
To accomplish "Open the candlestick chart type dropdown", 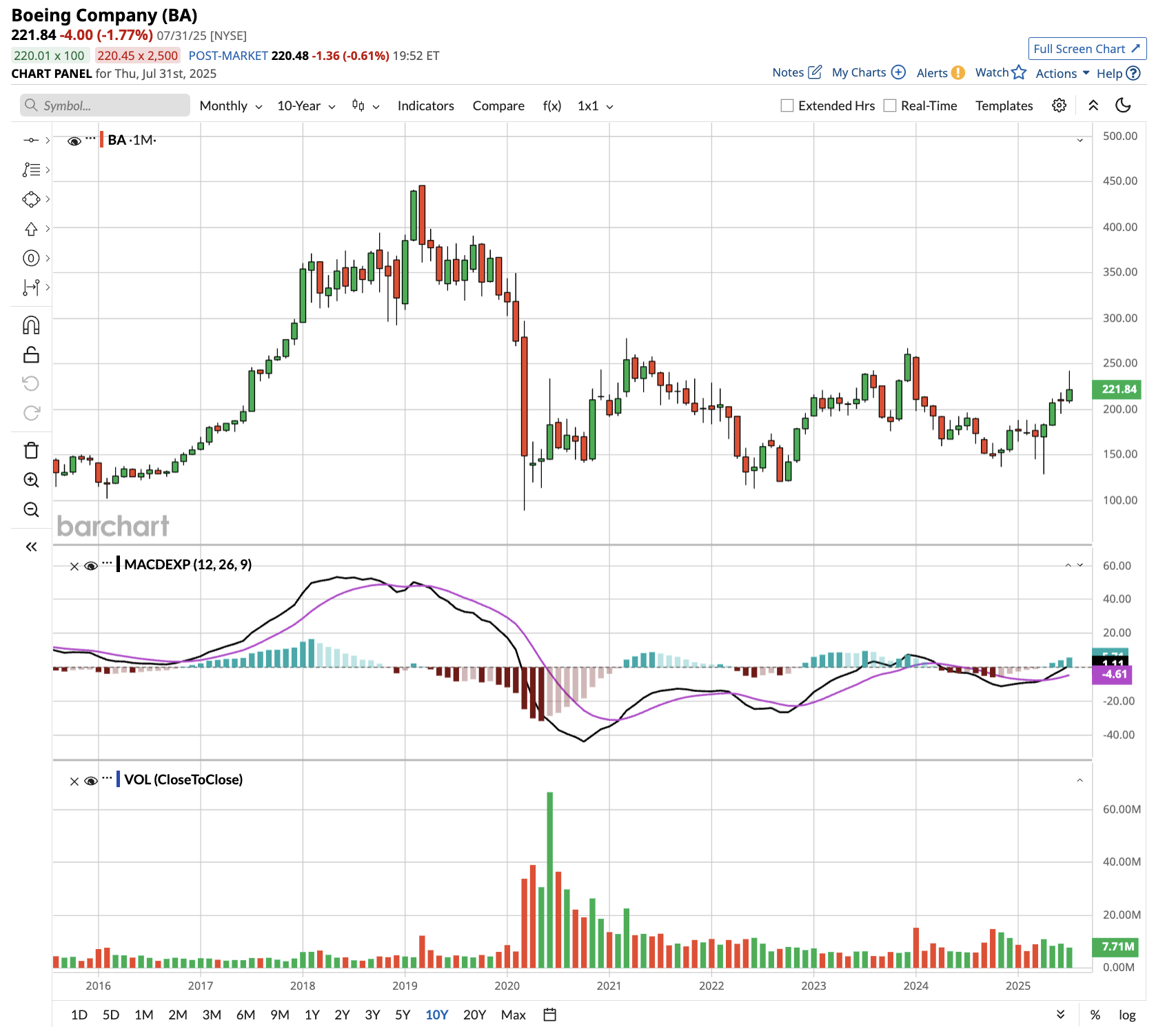I will pos(366,105).
